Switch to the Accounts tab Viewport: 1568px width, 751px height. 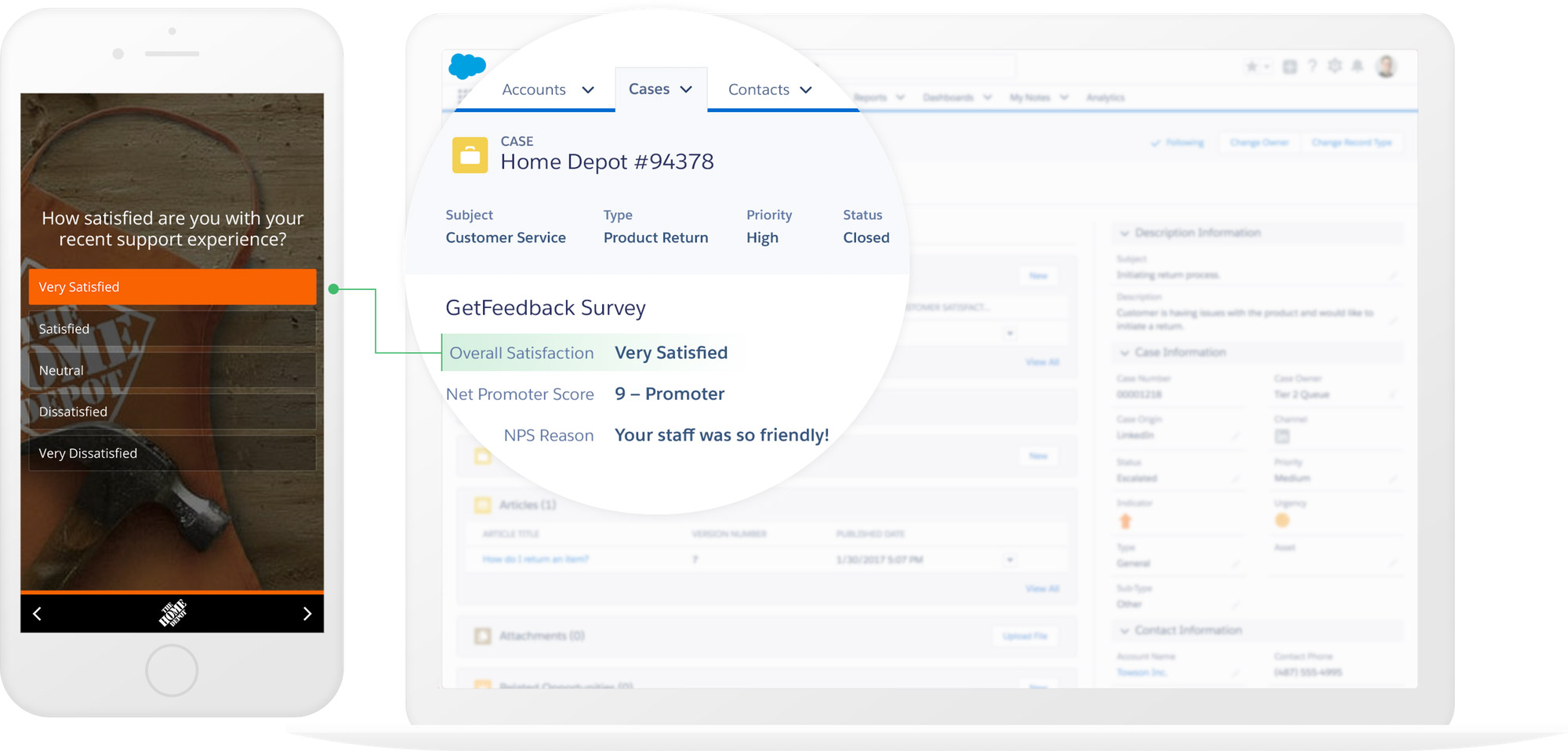tap(534, 89)
